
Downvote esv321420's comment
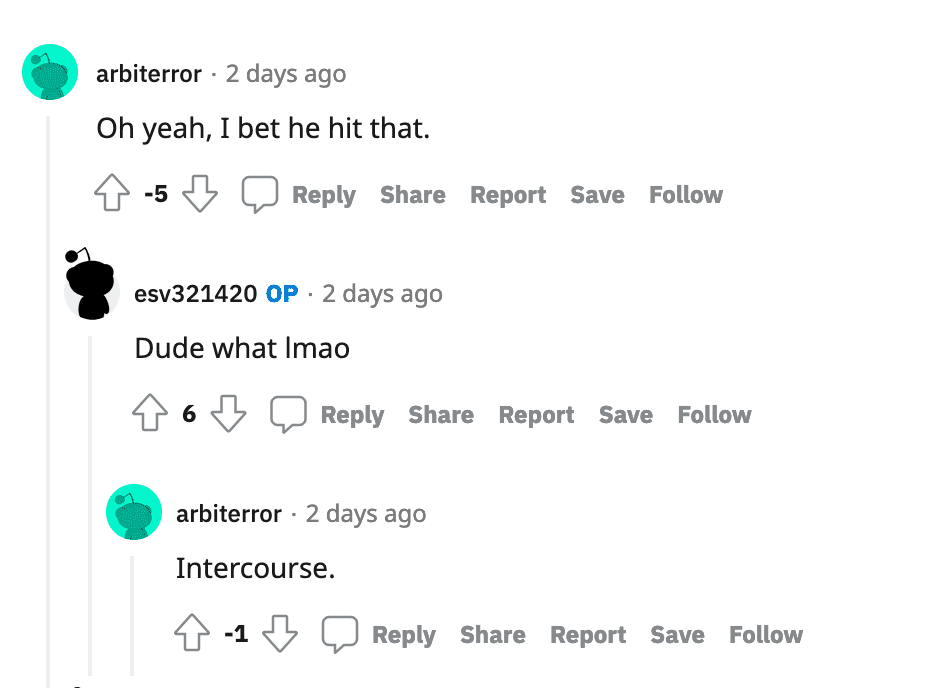pyautogui.click(x=229, y=414)
